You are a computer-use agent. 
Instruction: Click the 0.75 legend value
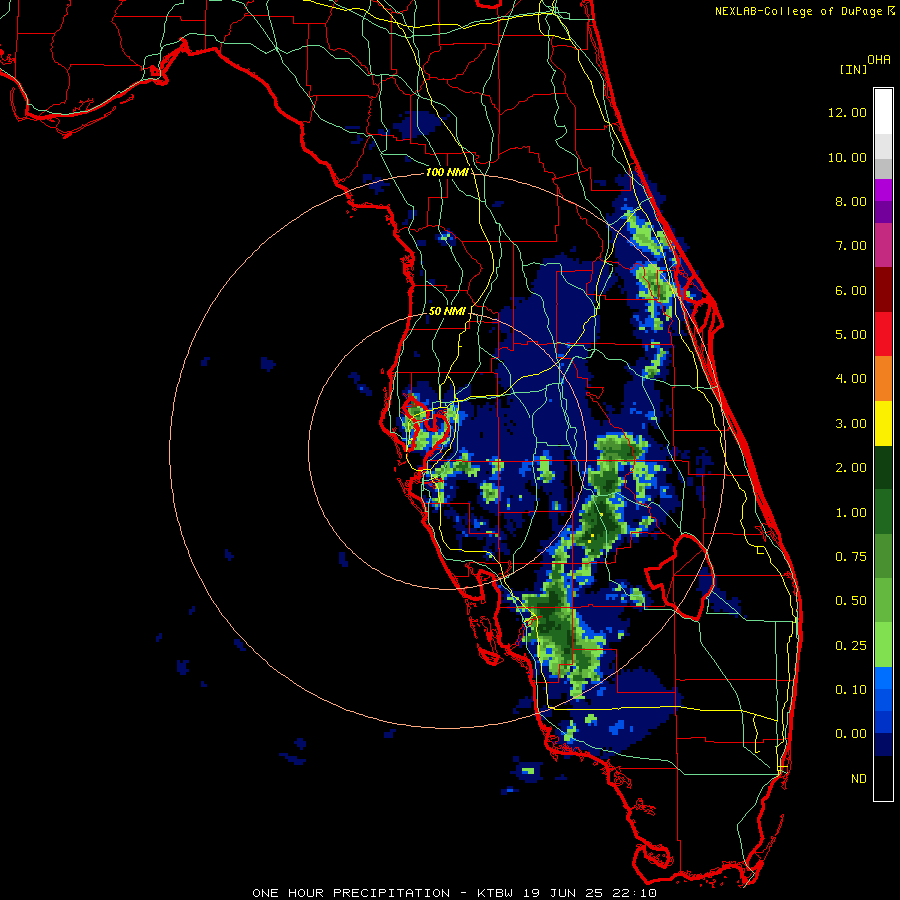851,557
